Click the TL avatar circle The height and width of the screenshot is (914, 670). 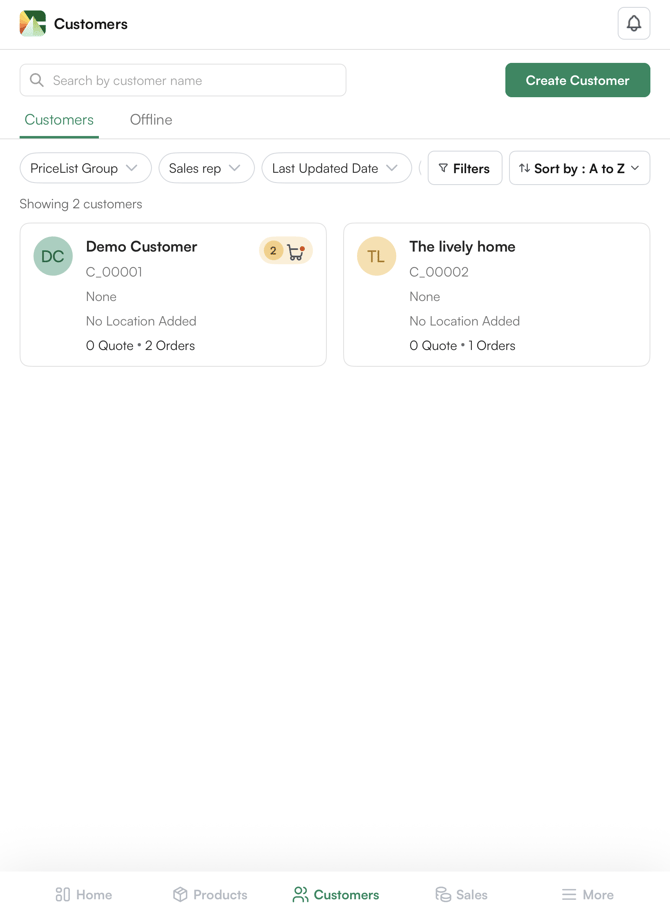(376, 256)
